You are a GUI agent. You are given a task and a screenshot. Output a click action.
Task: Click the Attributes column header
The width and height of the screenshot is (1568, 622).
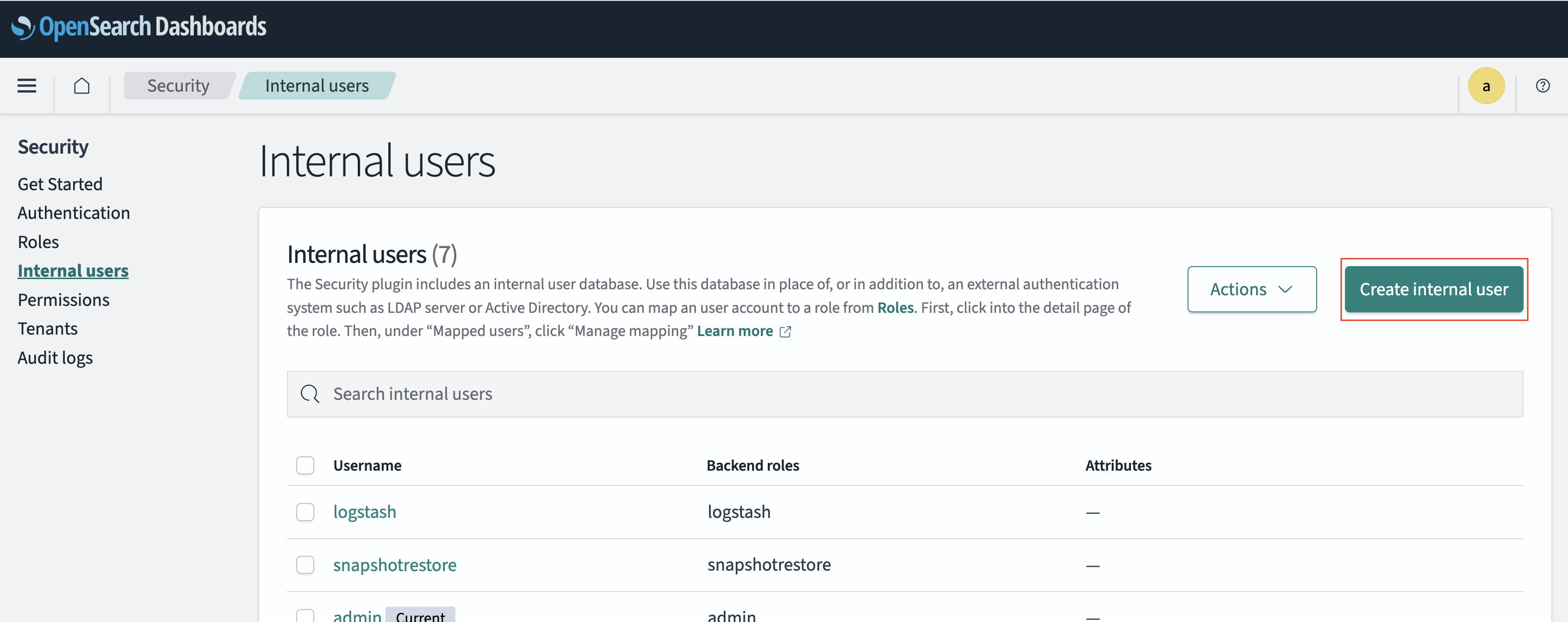point(1118,466)
